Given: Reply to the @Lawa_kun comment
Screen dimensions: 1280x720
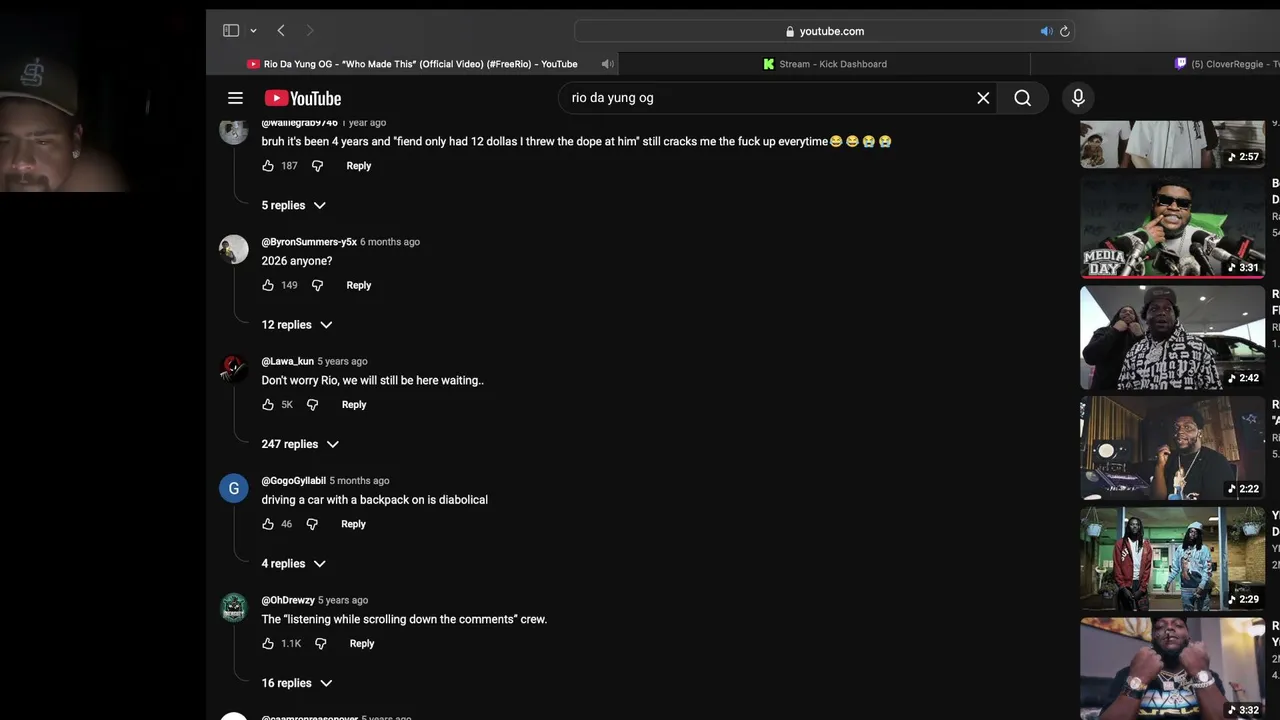Looking at the screenshot, I should coord(354,405).
